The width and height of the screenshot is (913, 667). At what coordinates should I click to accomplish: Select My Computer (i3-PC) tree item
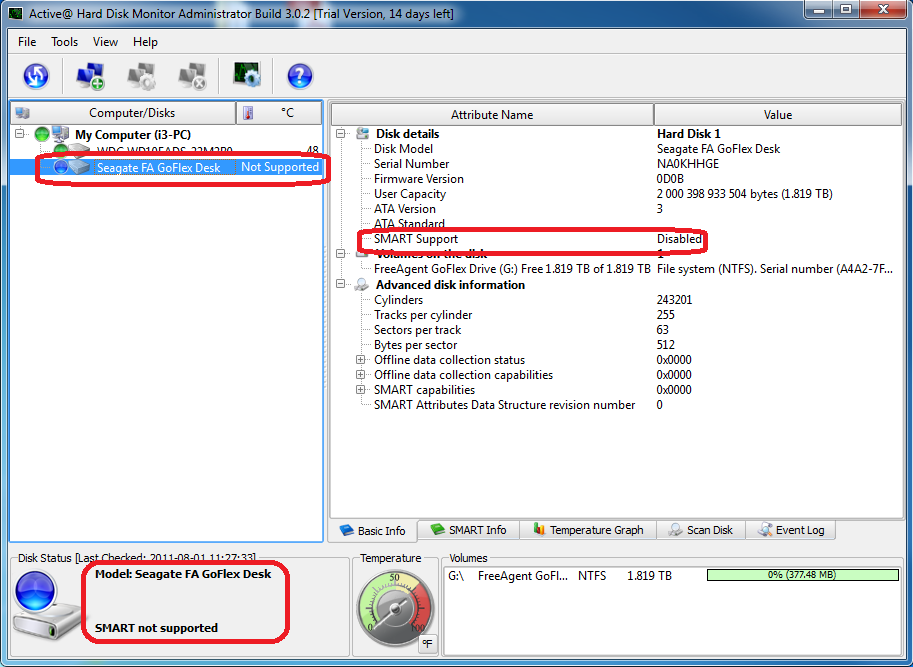(133, 134)
